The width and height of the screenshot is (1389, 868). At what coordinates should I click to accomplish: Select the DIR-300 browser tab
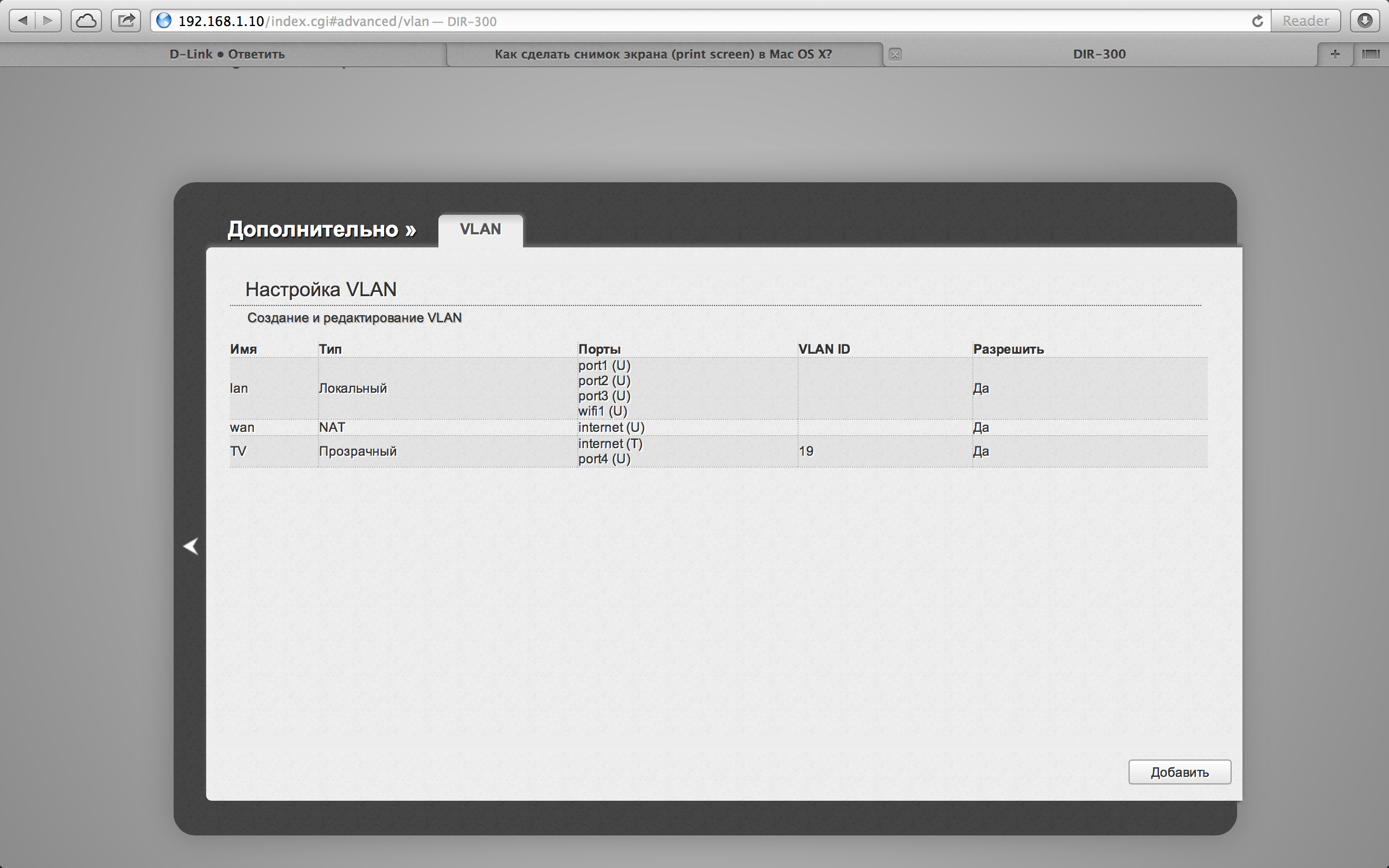[x=1099, y=55]
